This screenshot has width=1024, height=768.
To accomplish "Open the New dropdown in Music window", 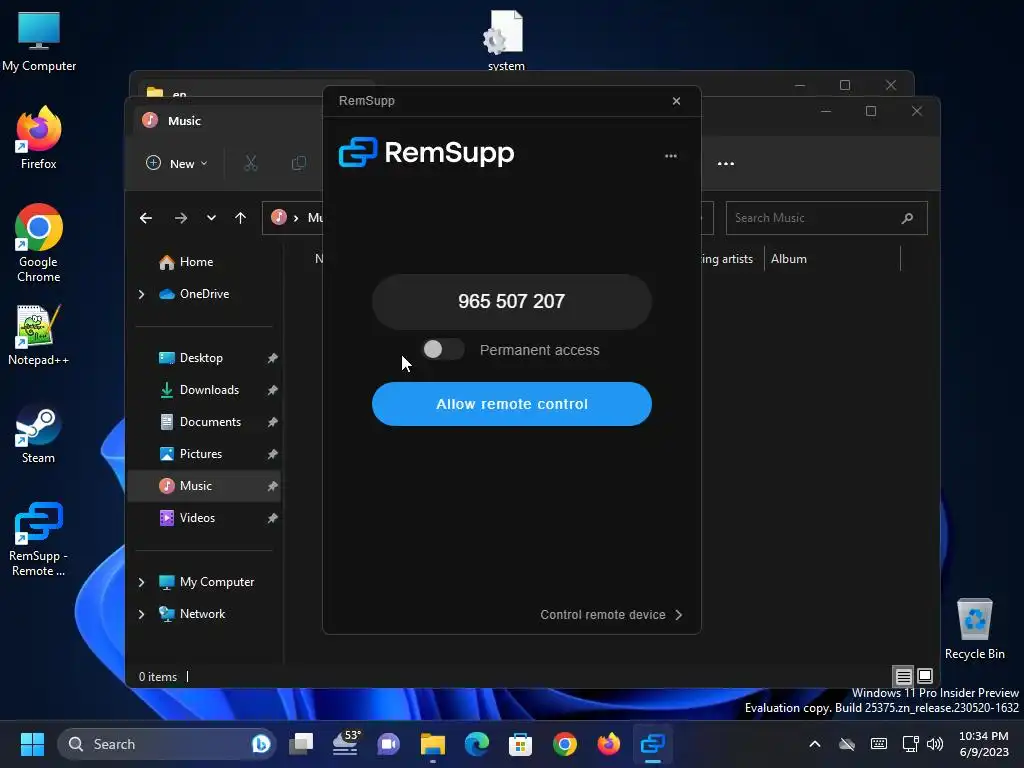I will point(177,163).
